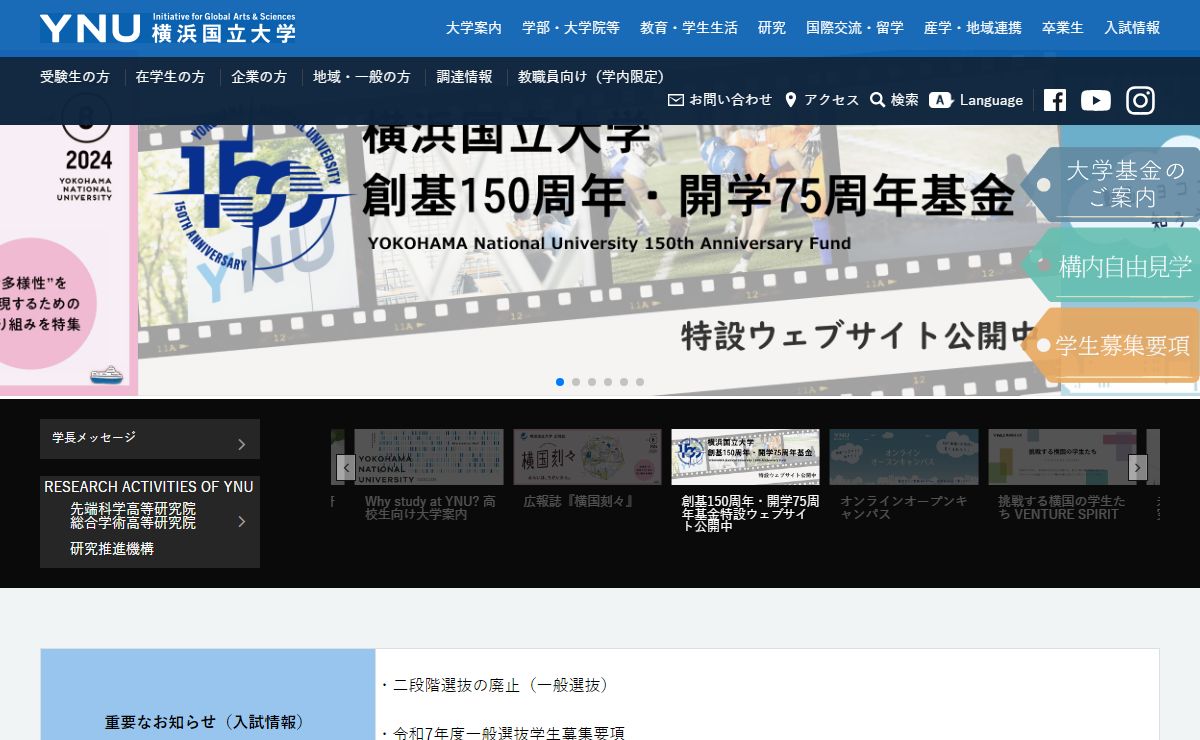The image size is (1200, 740).
Task: Click RESEARCH ACTIVITIES OF YNU heading
Action: coord(149,487)
